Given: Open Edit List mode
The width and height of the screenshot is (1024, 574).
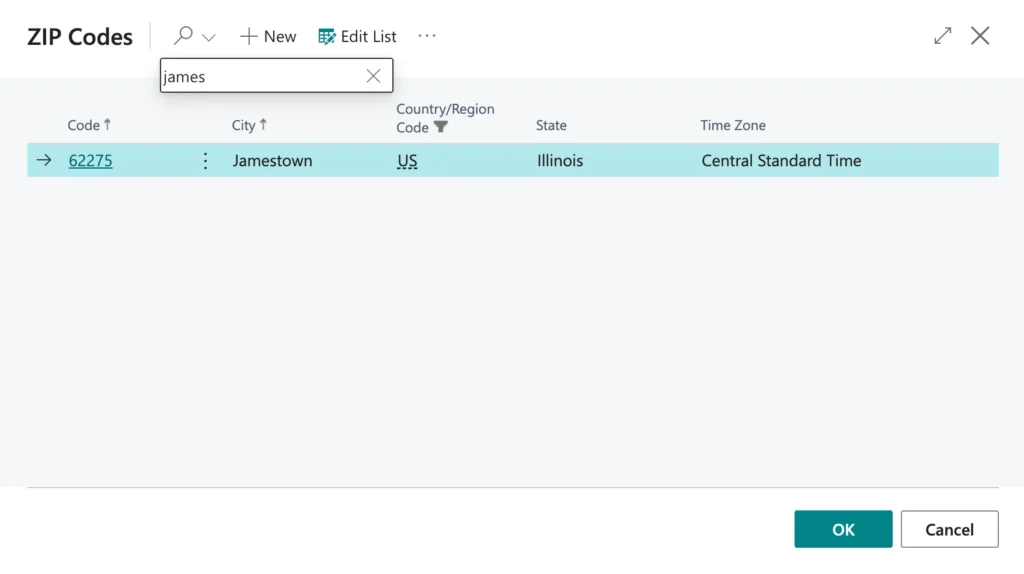Looking at the screenshot, I should [x=357, y=36].
